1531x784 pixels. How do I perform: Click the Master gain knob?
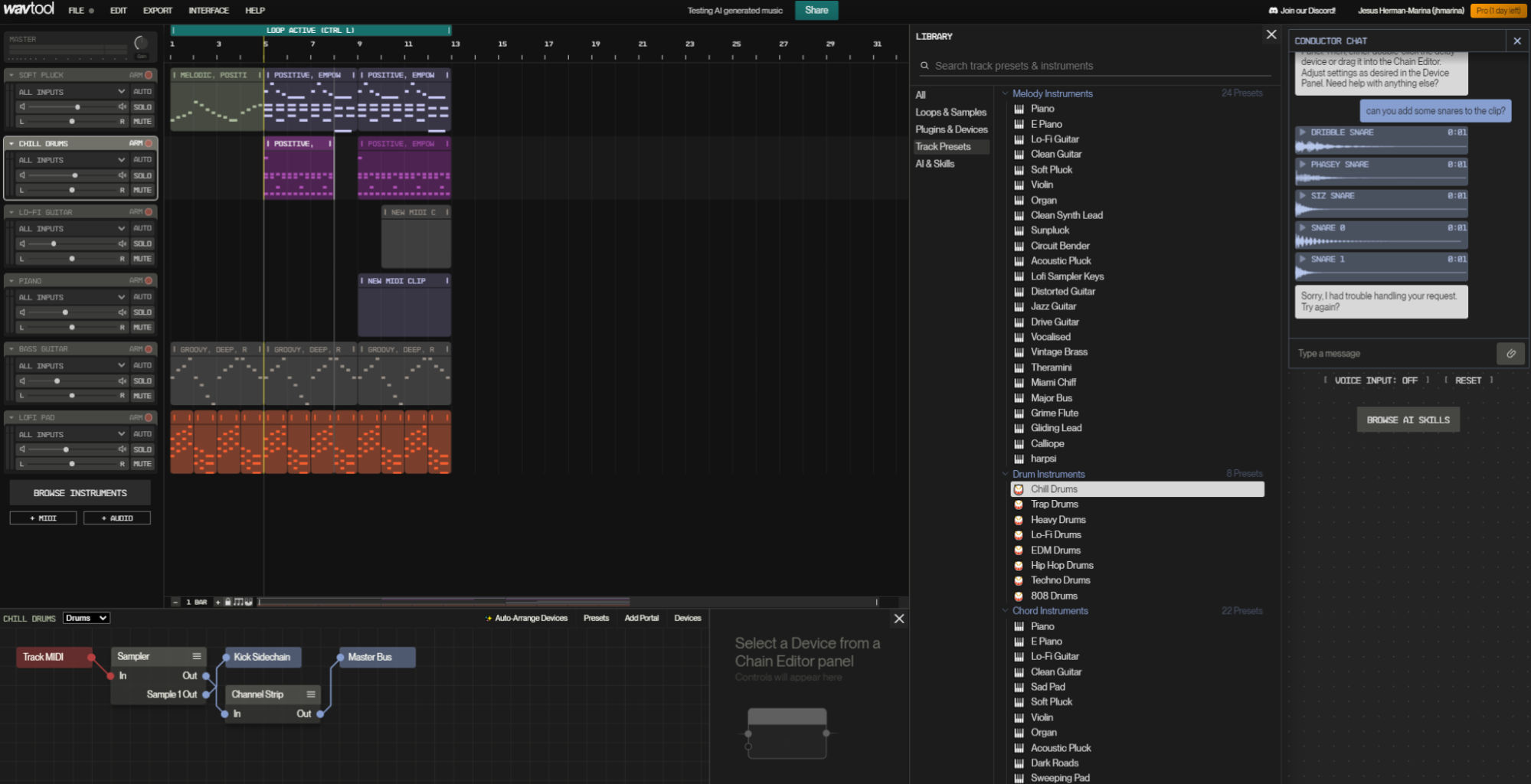[141, 43]
